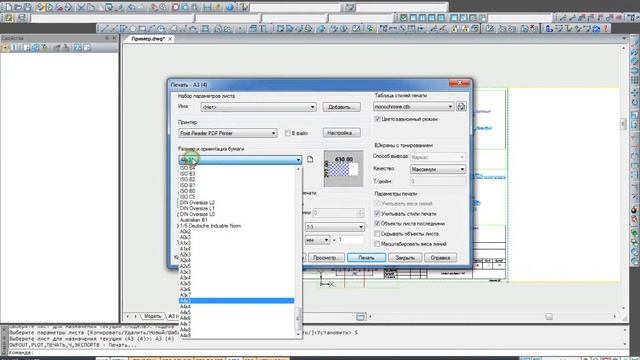Click the paper preview thumbnail showing 630.00
The image size is (640, 360).
343,169
